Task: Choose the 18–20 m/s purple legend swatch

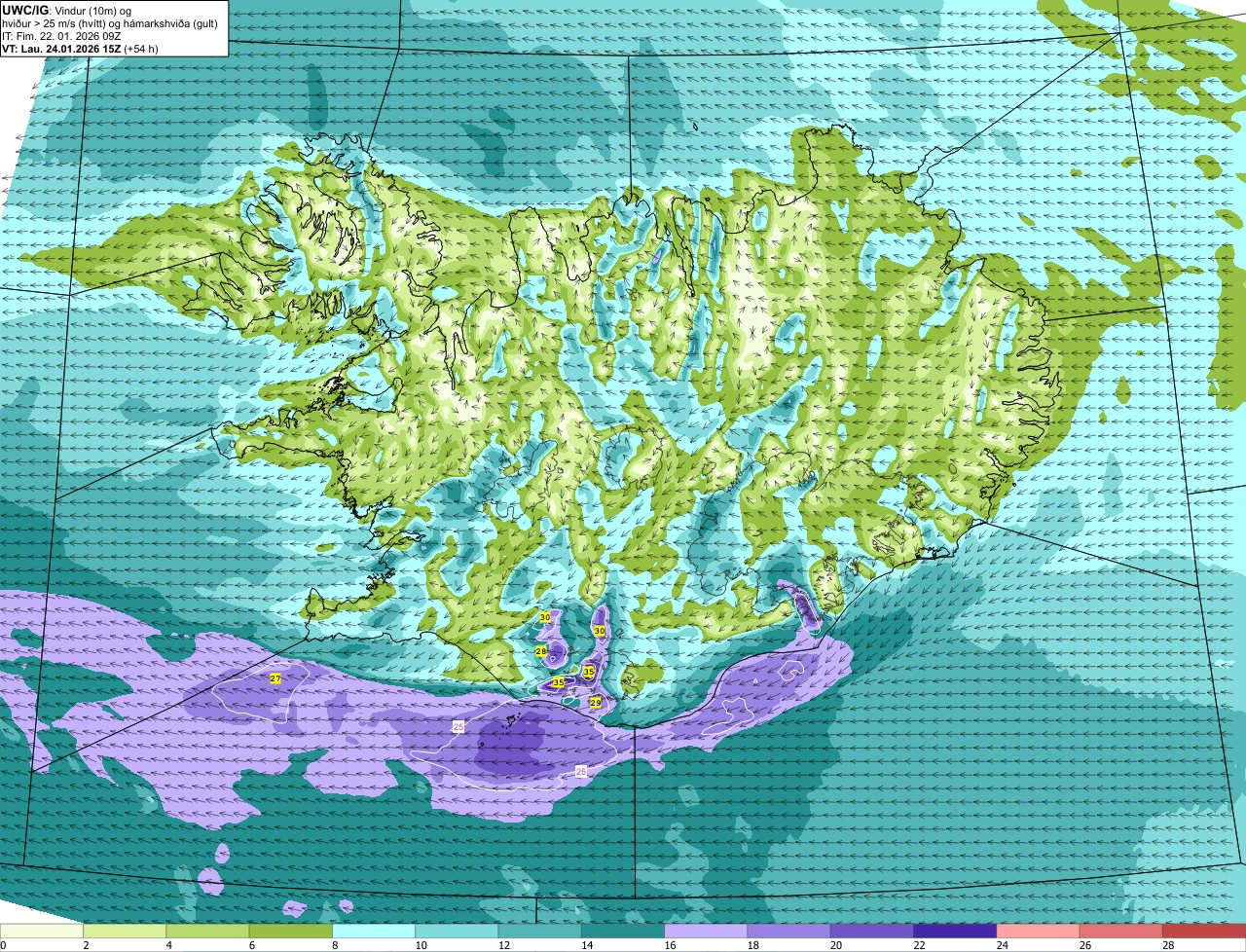Action: coord(788,931)
